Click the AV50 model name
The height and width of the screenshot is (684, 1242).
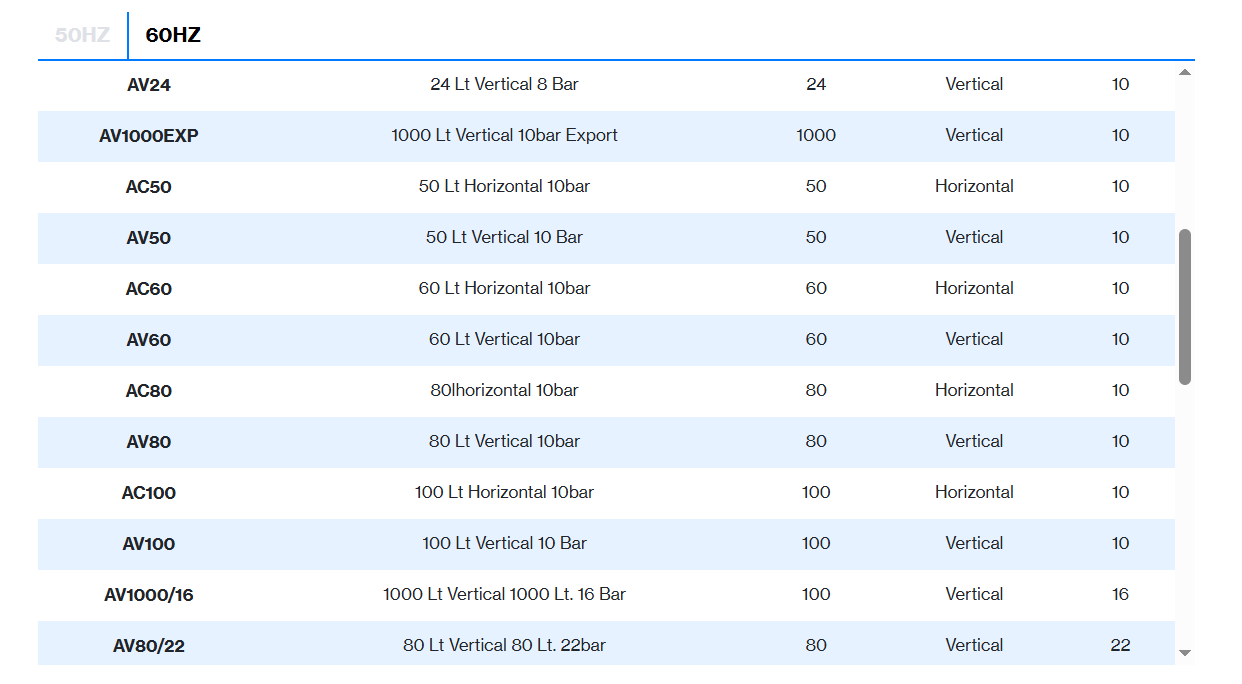[149, 238]
